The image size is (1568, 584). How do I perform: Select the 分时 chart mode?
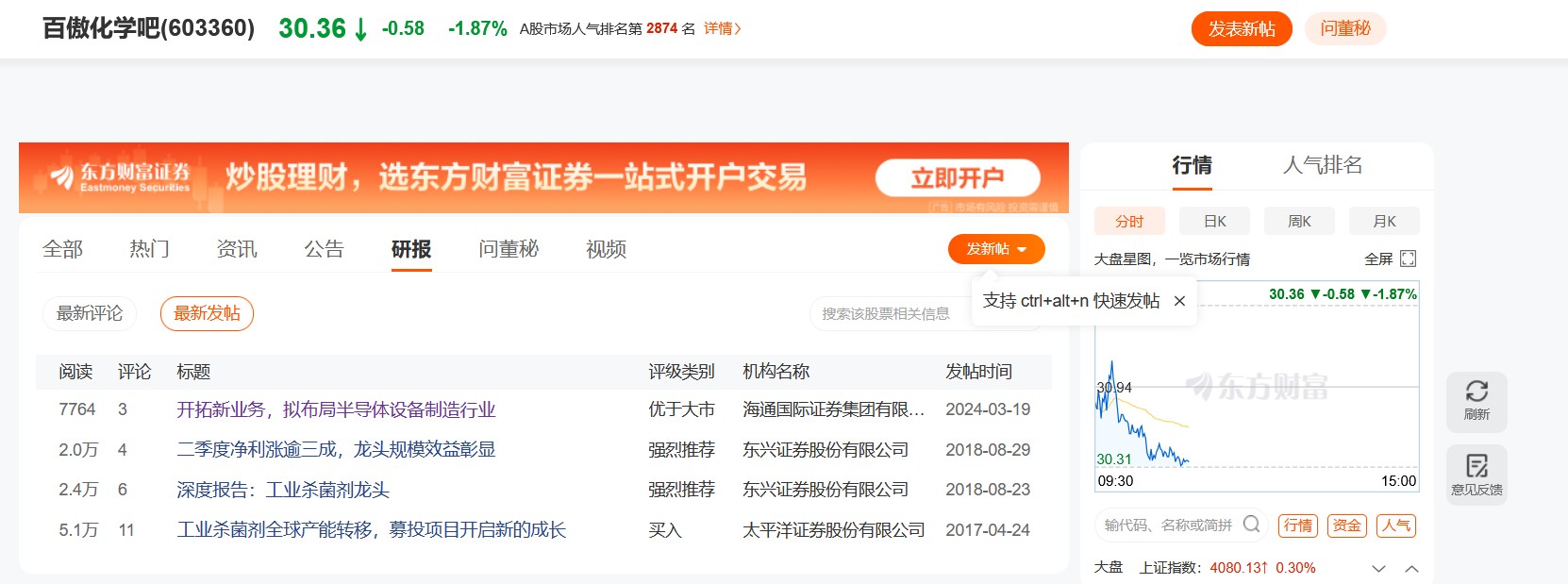pos(1129,221)
